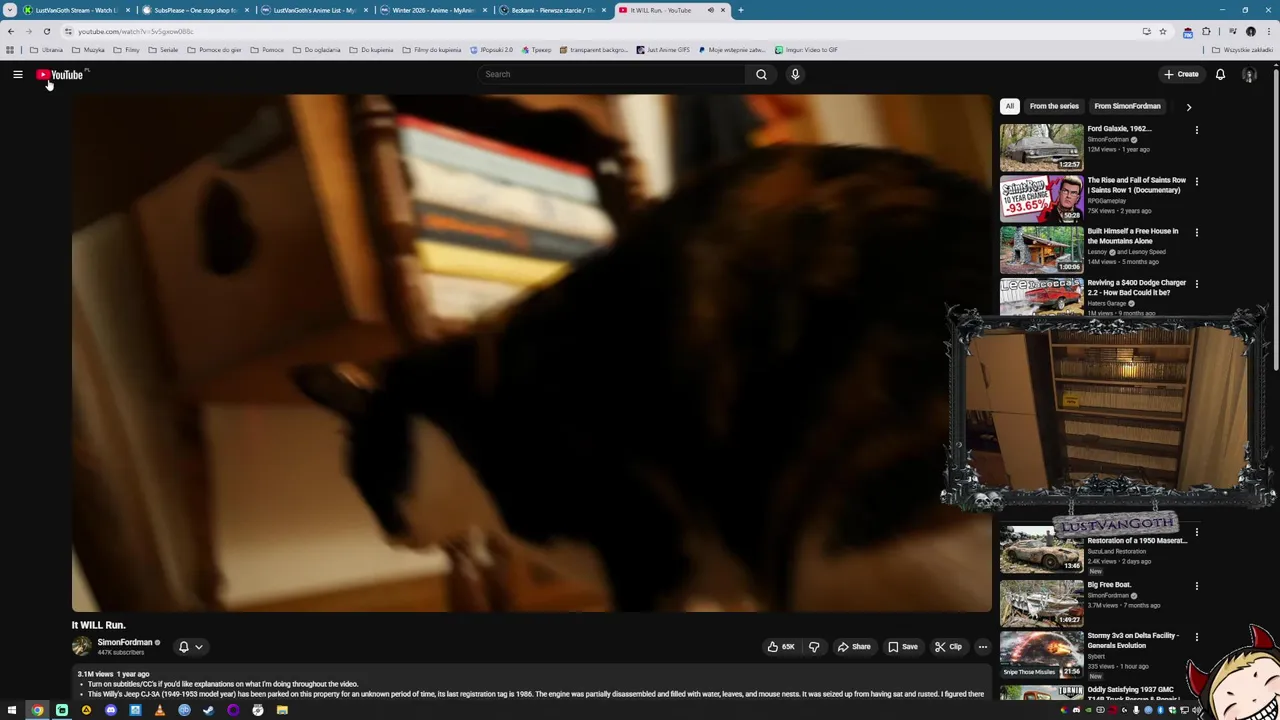The height and width of the screenshot is (720, 1280).
Task: Mute the It WILL Run tab audio
Action: pyautogui.click(x=711, y=10)
